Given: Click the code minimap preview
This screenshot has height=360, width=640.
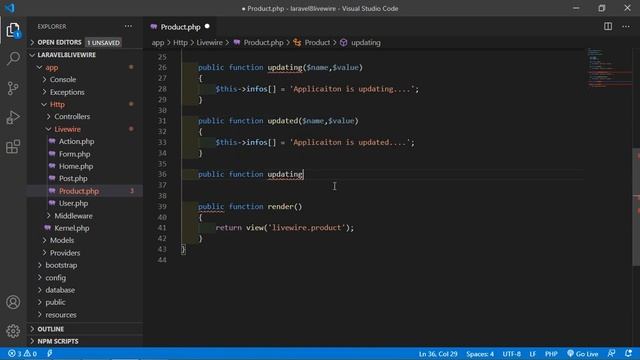Looking at the screenshot, I should pos(609,67).
